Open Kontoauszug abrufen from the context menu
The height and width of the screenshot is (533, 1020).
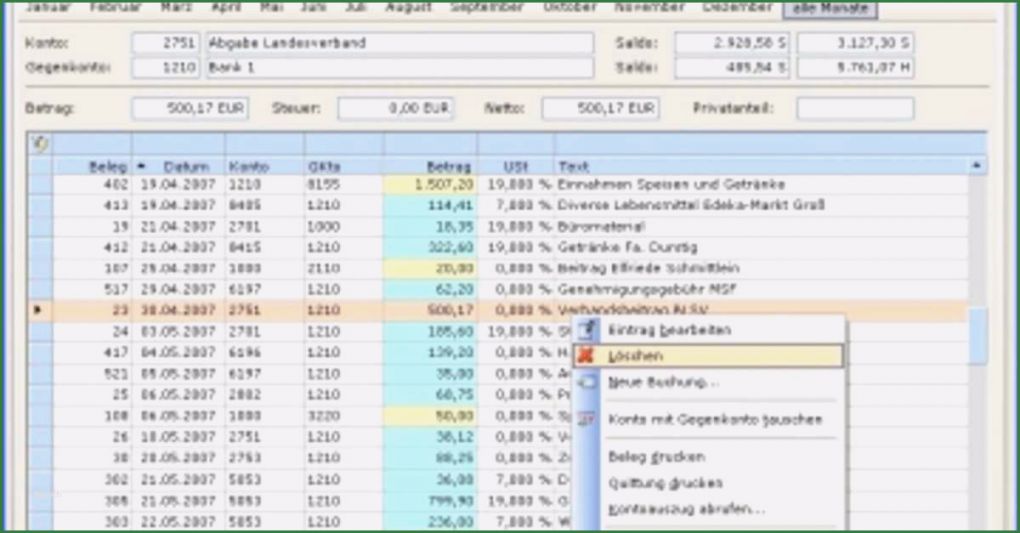(685, 509)
